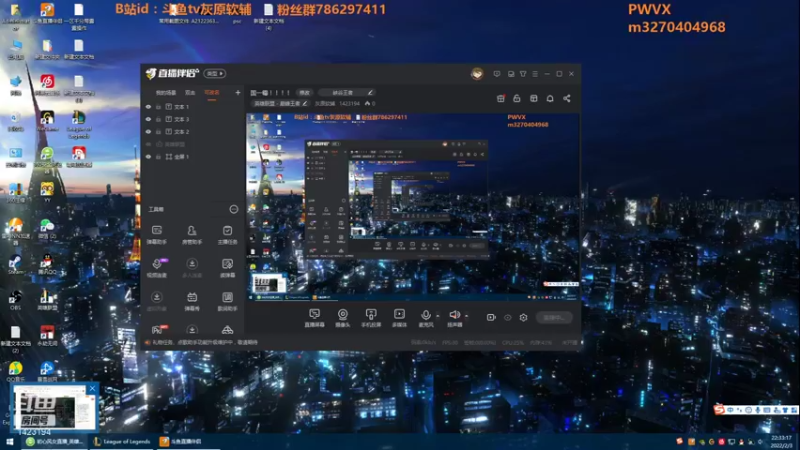Click the stream preview canvas

(413, 207)
